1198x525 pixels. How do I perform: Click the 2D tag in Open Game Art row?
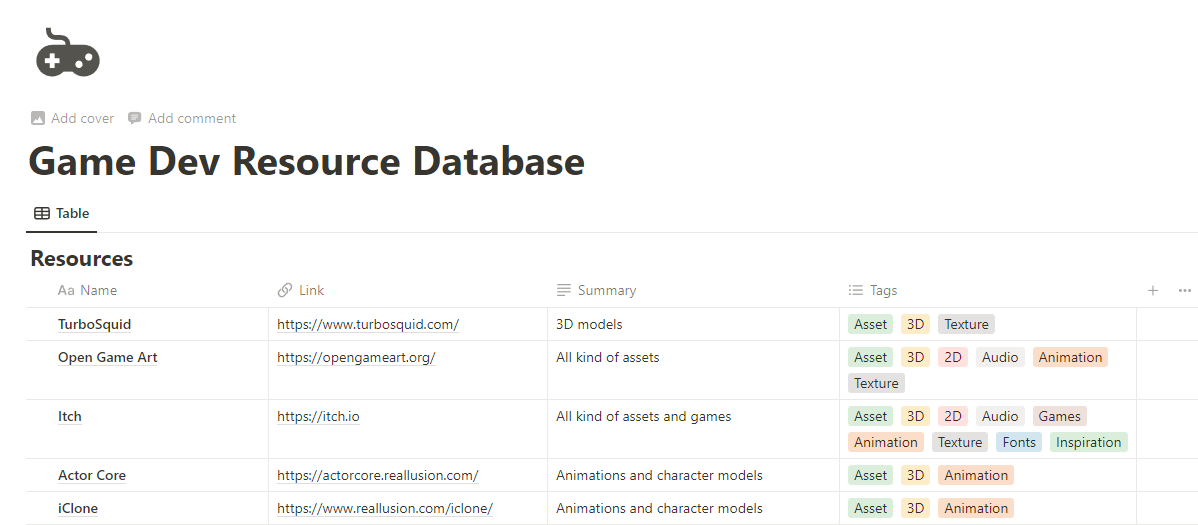(x=953, y=358)
